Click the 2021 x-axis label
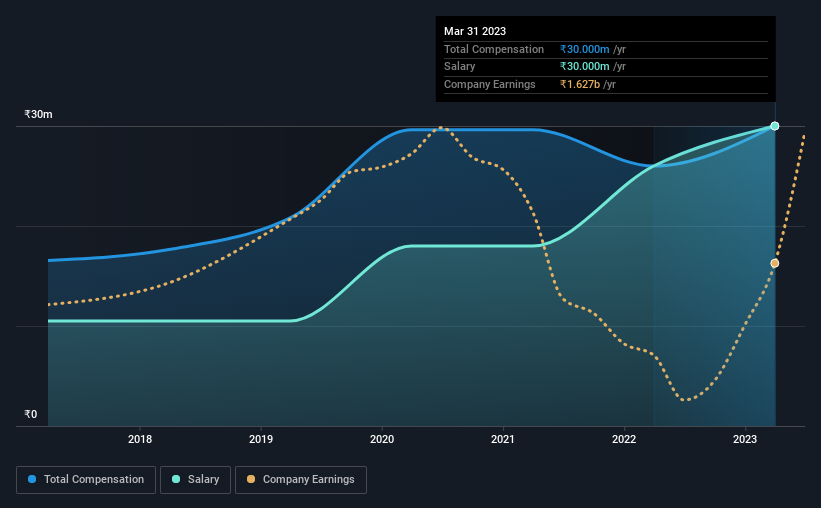 point(503,439)
